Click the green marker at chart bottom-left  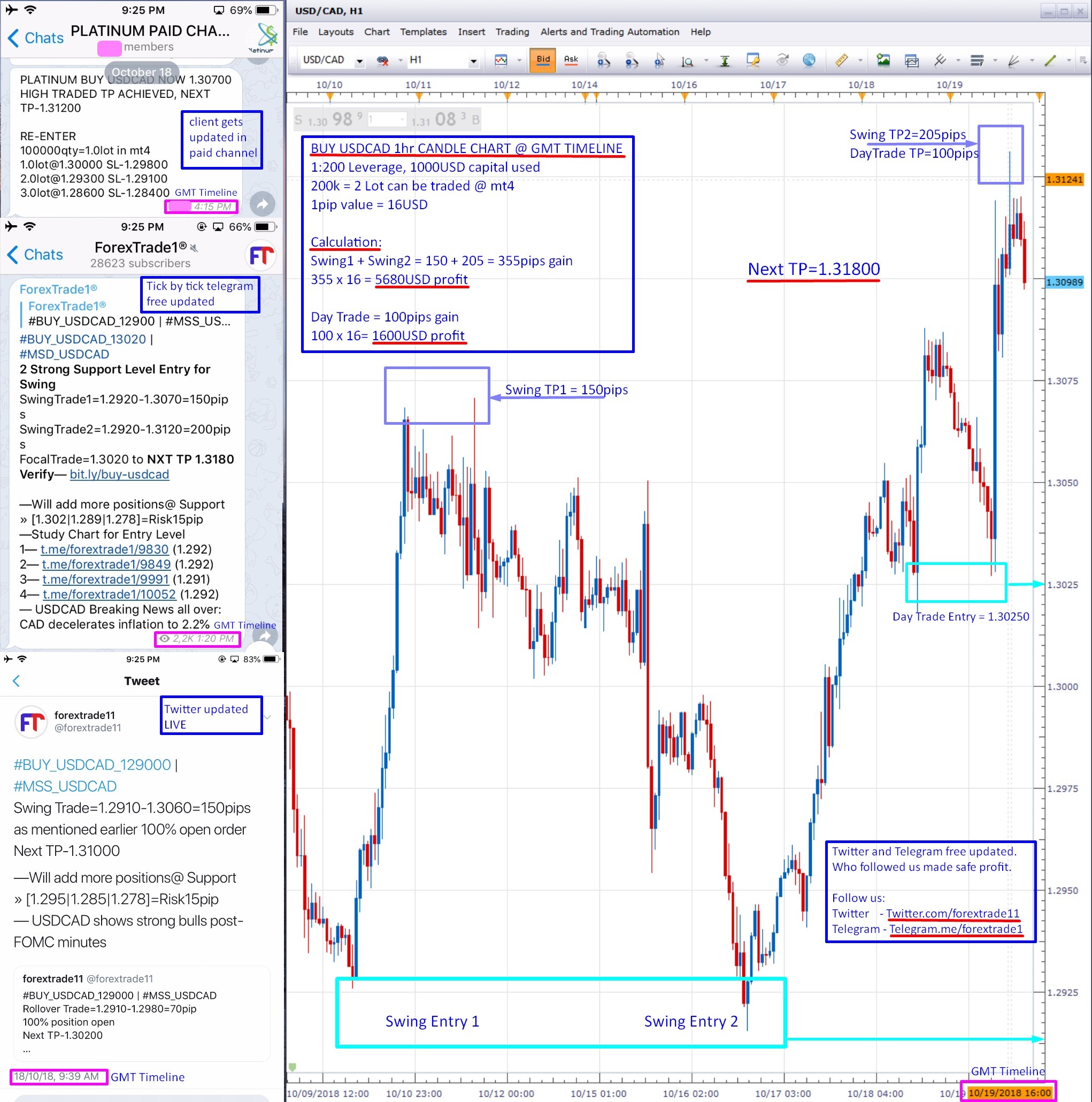(293, 1067)
